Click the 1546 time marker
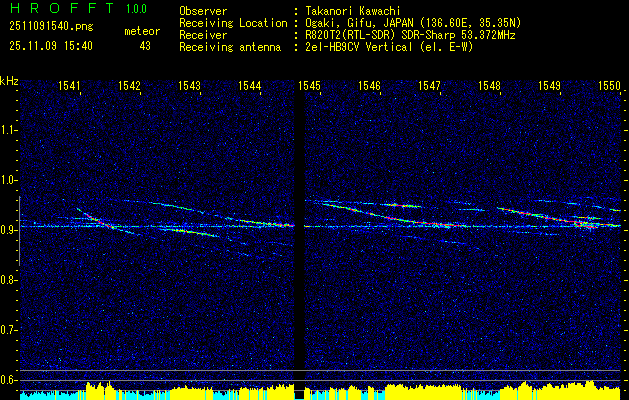This screenshot has height=400, width=629. pos(369,85)
